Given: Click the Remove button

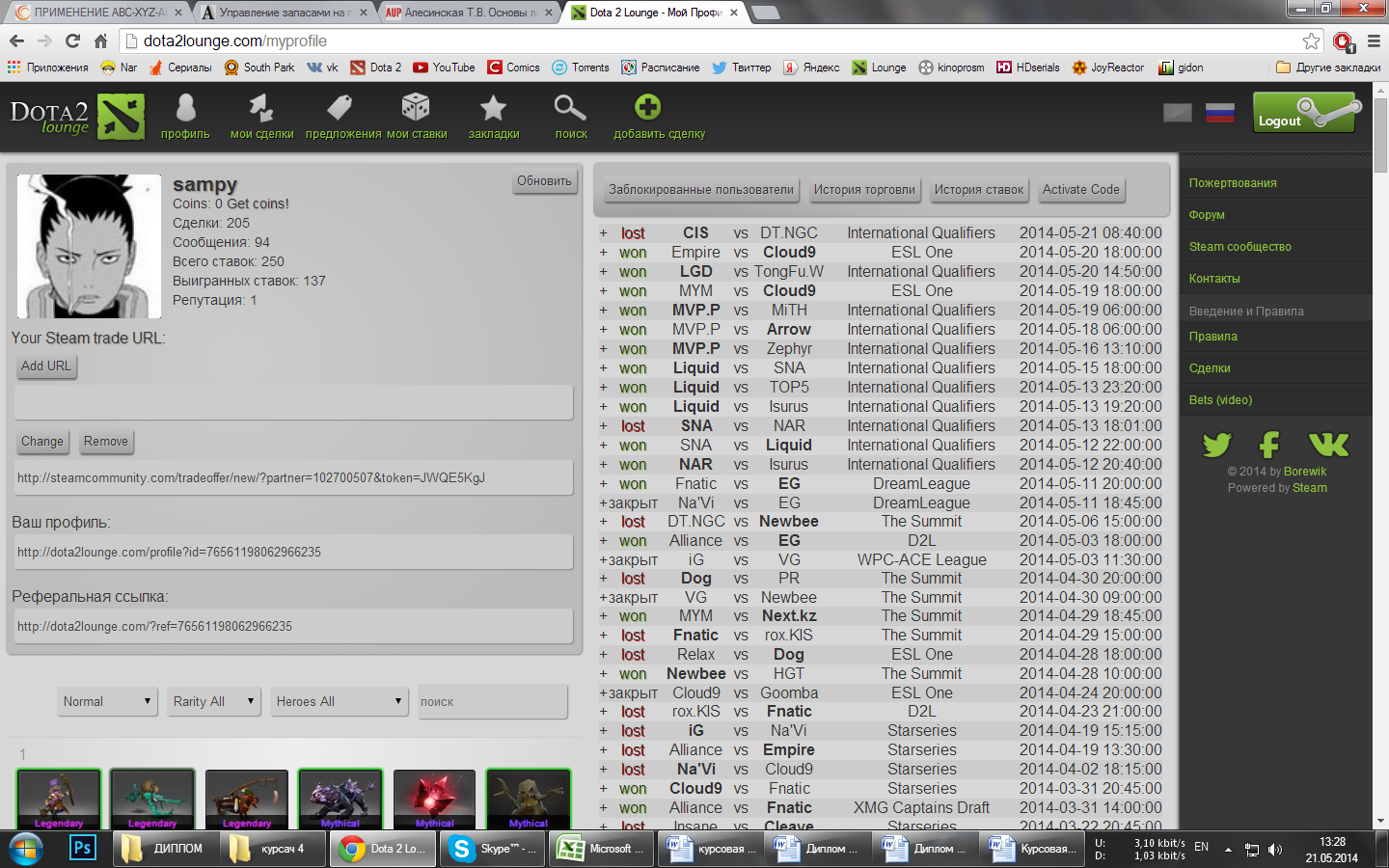Looking at the screenshot, I should point(106,442).
